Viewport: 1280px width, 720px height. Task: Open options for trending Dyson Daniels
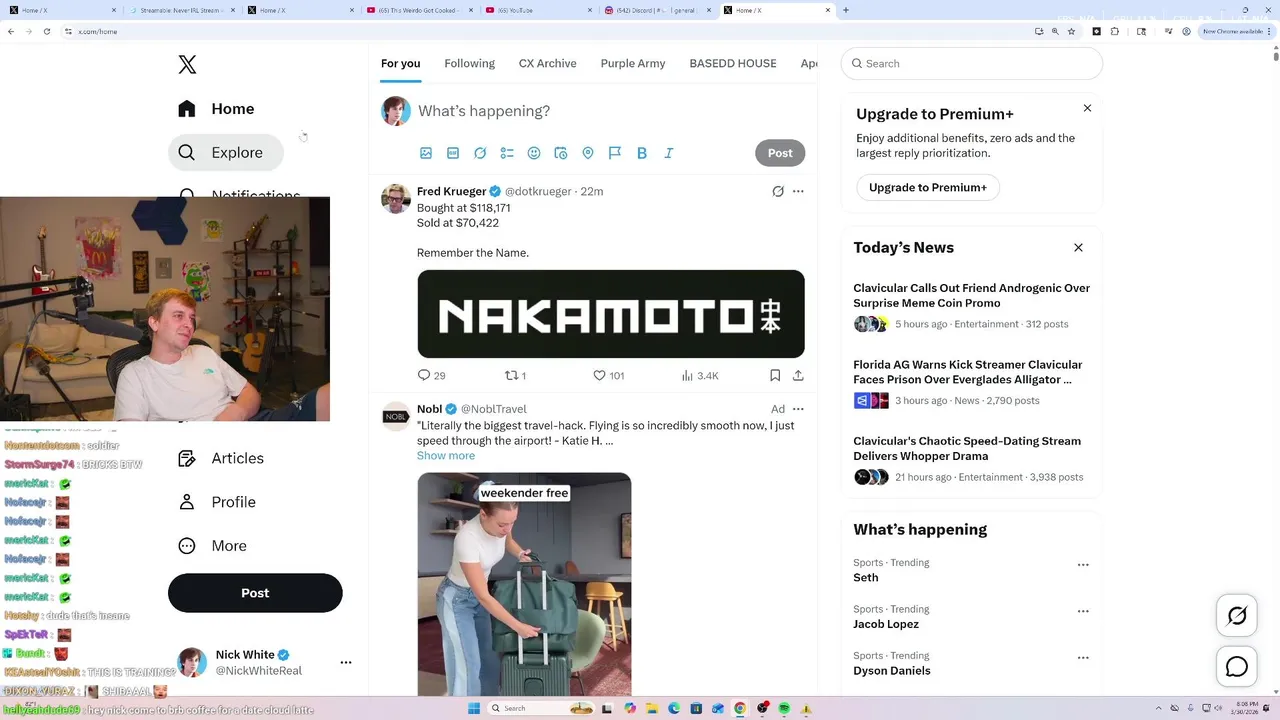(1083, 658)
